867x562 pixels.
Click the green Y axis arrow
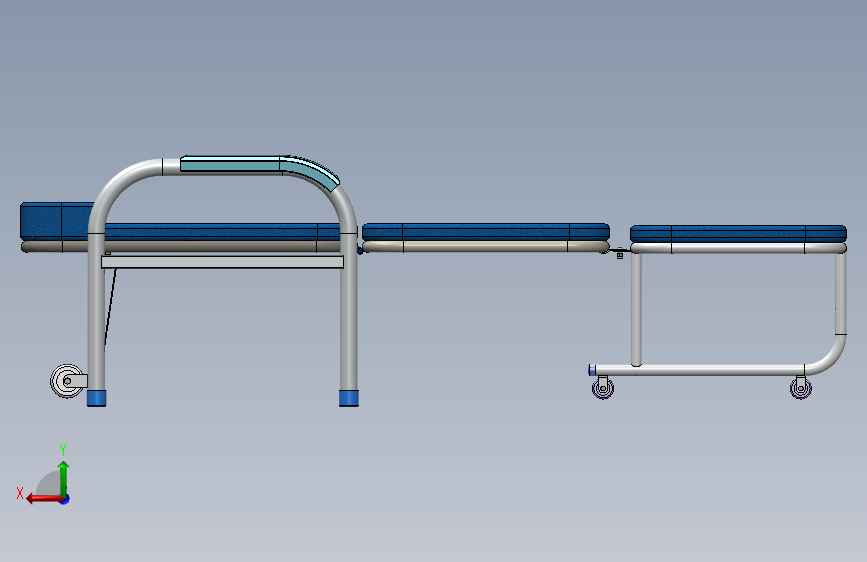click(64, 478)
